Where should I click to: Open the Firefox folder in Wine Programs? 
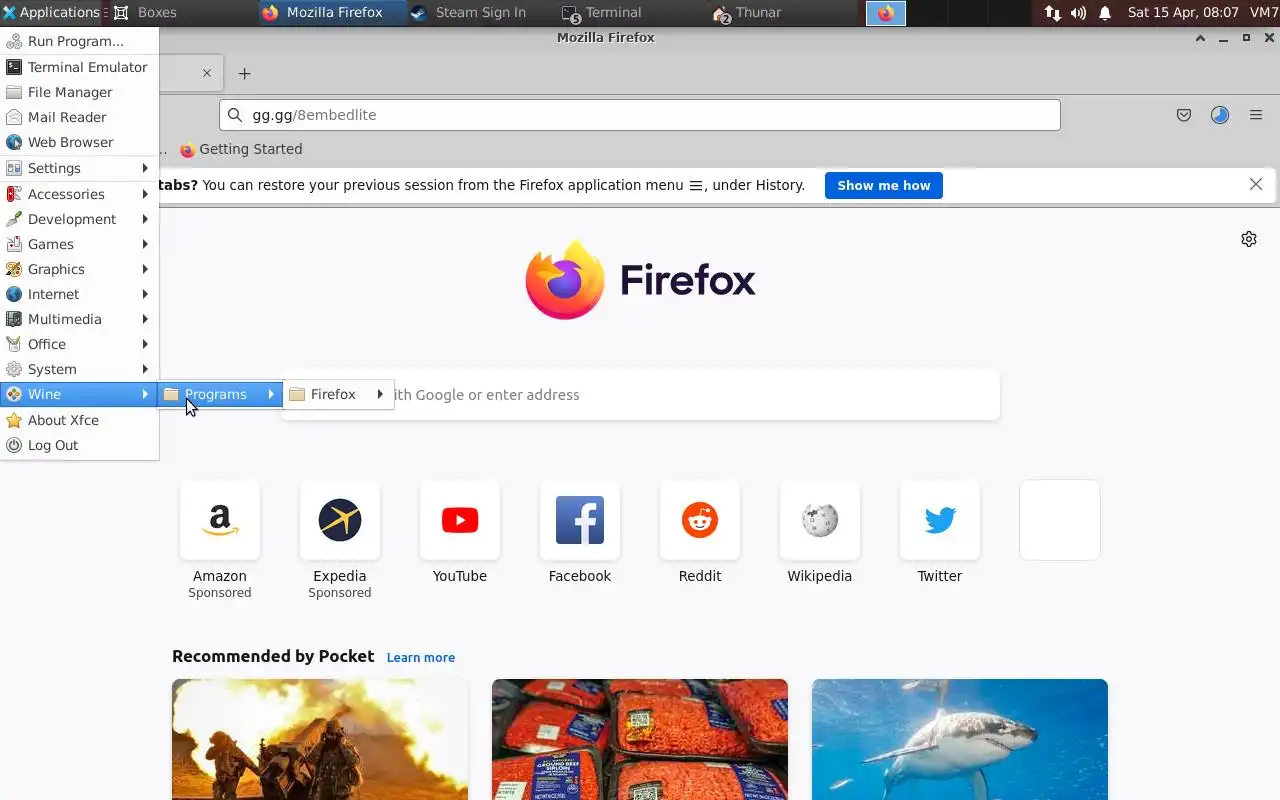pyautogui.click(x=338, y=394)
